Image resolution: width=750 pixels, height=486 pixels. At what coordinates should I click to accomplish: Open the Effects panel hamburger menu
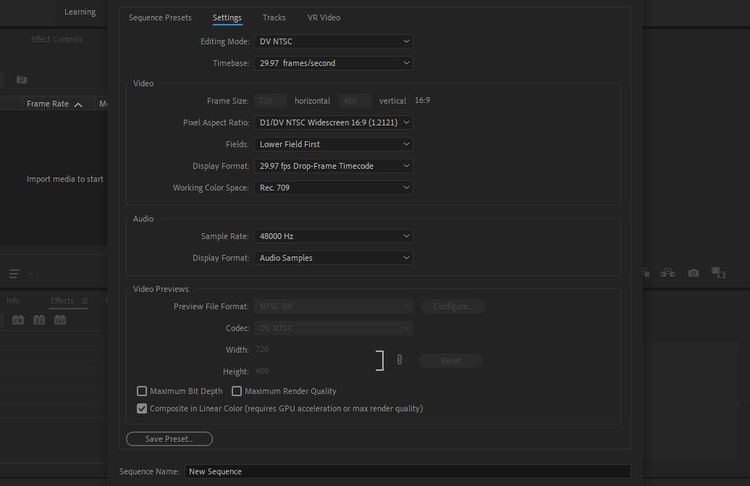[x=84, y=301]
